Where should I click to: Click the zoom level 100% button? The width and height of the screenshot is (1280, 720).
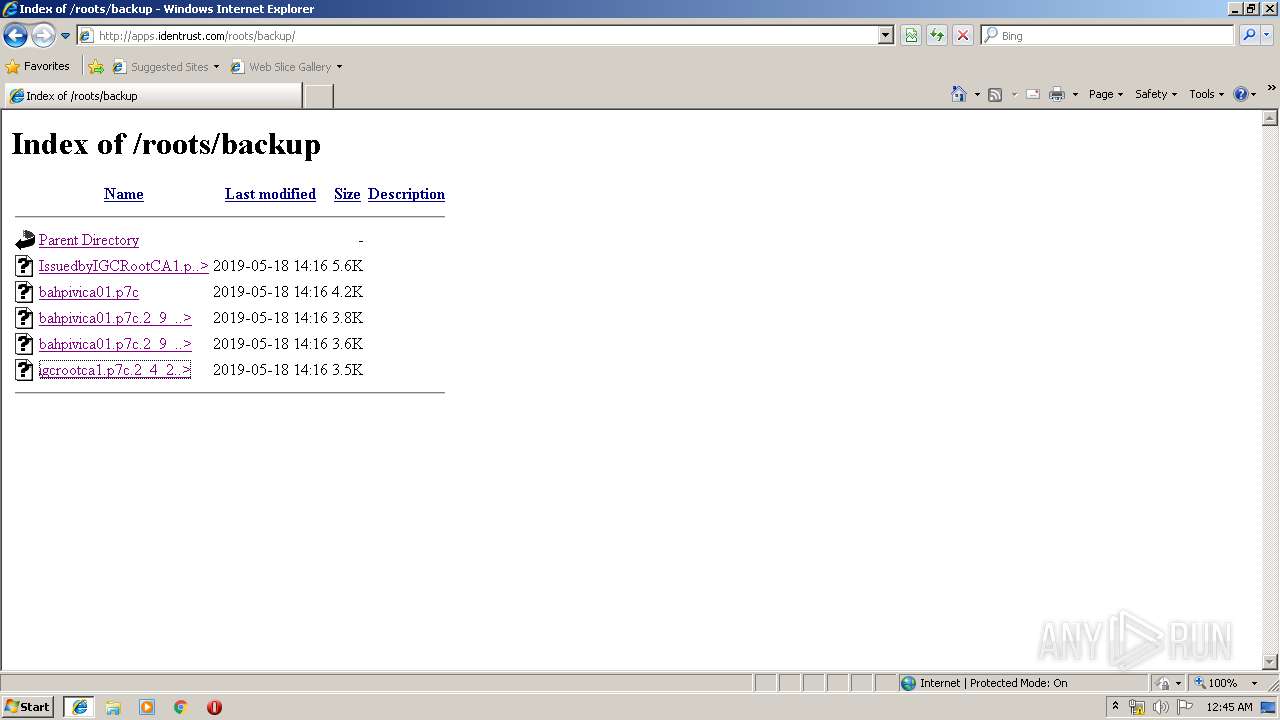[1215, 683]
